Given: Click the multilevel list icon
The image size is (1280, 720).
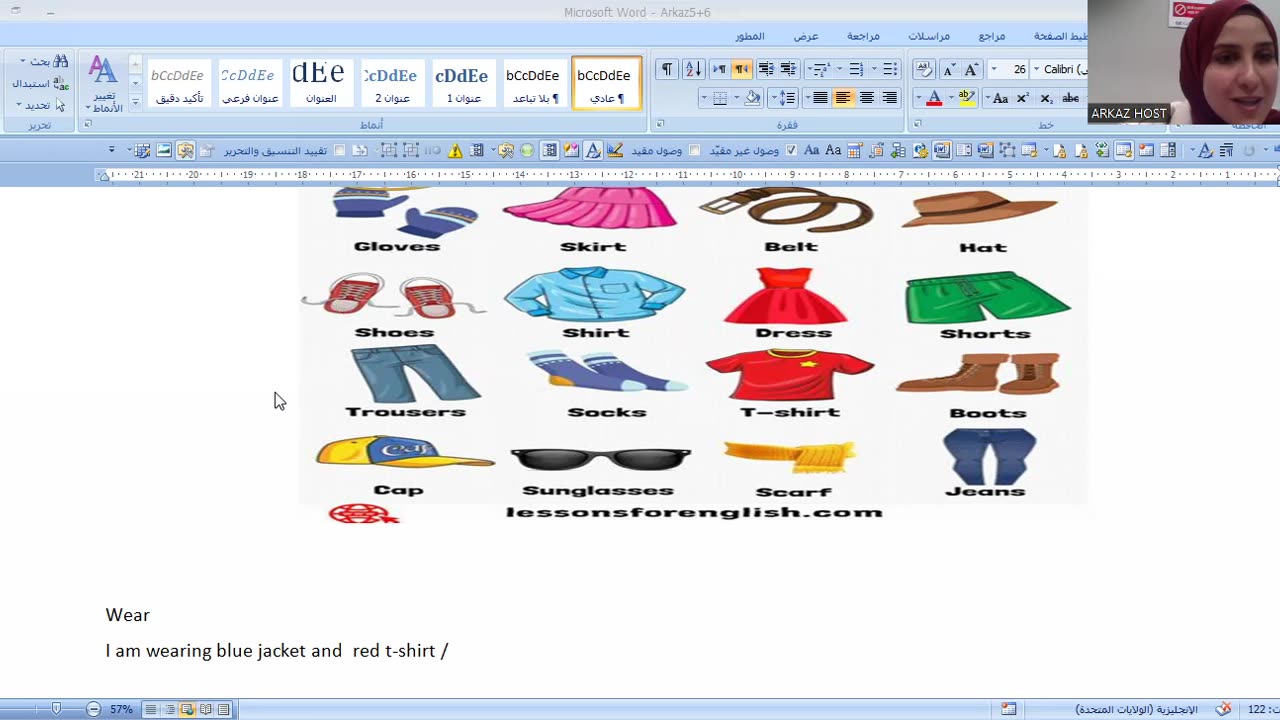Looking at the screenshot, I should pyautogui.click(x=820, y=69).
